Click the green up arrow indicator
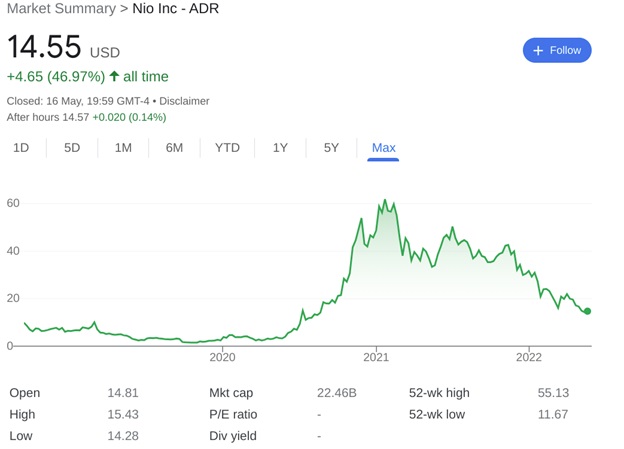Screen dimensions: 624x449 114,77
